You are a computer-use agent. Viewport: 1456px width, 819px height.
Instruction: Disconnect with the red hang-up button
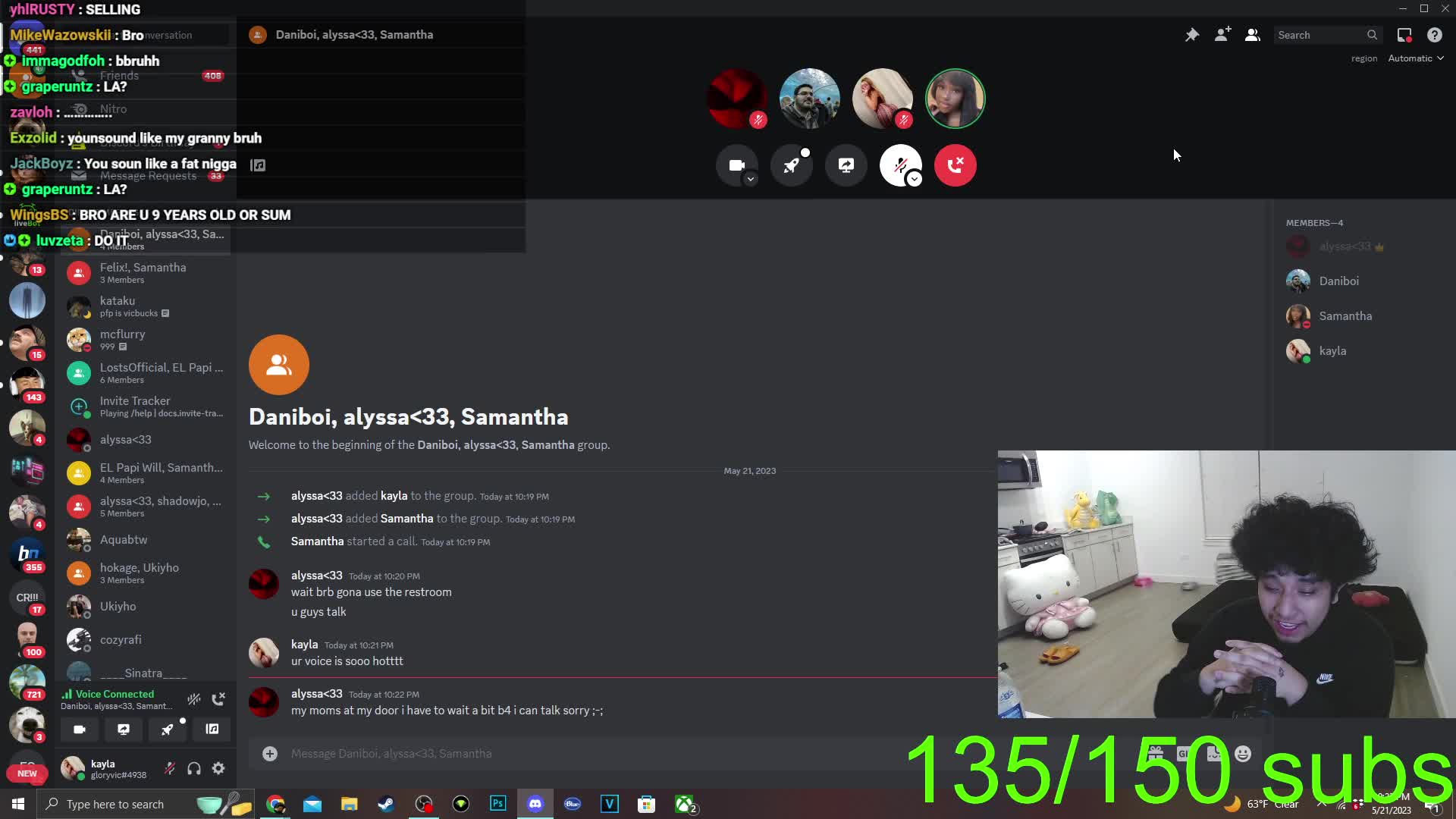click(x=955, y=165)
